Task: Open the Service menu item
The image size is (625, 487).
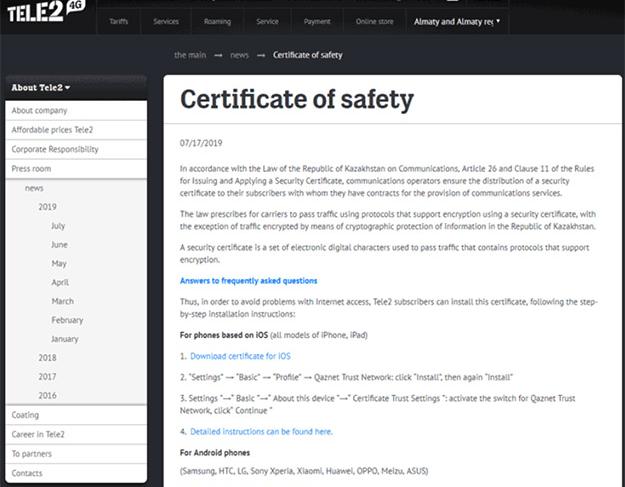Action: click(267, 22)
